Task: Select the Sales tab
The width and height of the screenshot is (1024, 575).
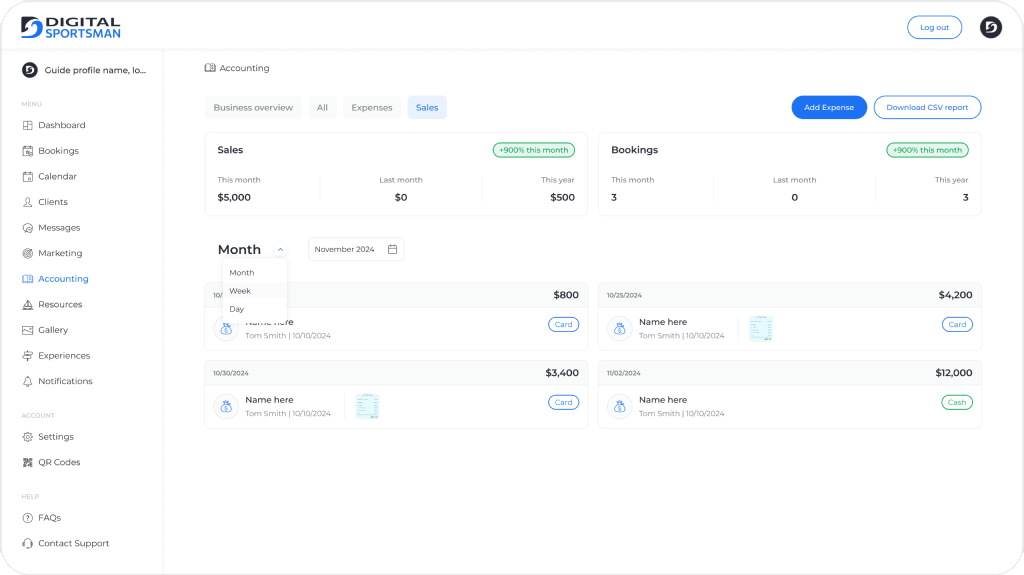Action: pos(427,107)
